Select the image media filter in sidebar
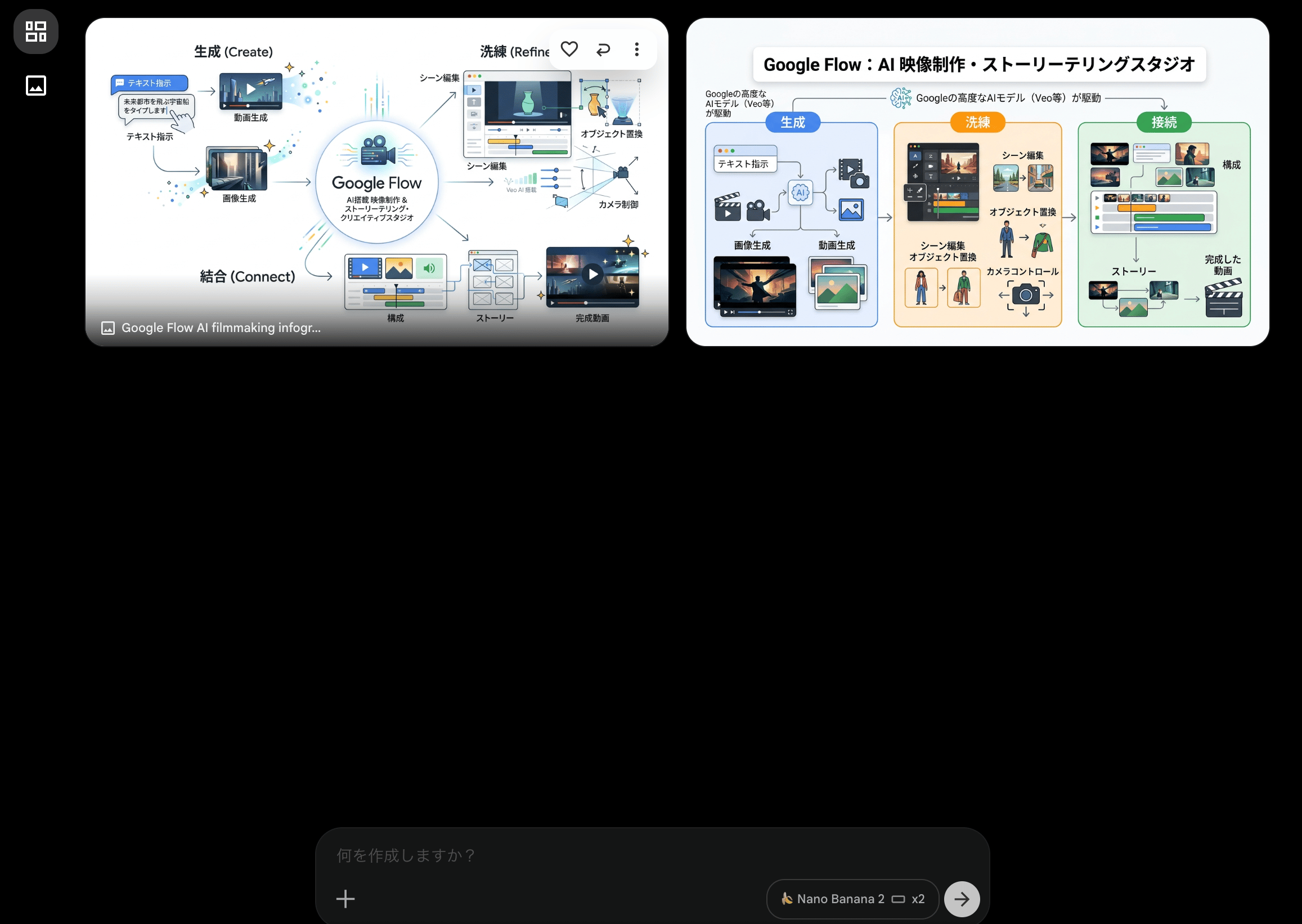 tap(36, 86)
